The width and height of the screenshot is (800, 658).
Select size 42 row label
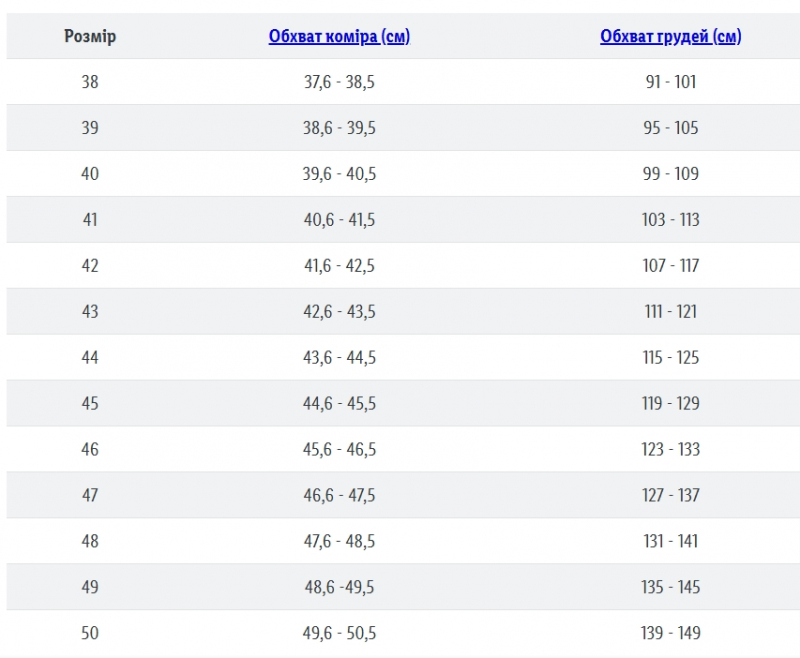point(90,265)
